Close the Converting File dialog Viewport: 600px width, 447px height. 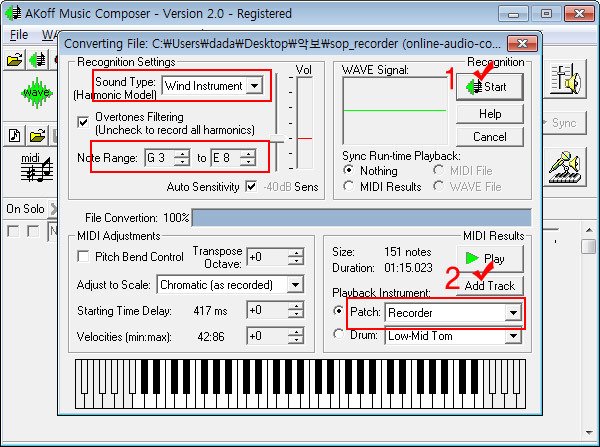[522, 43]
